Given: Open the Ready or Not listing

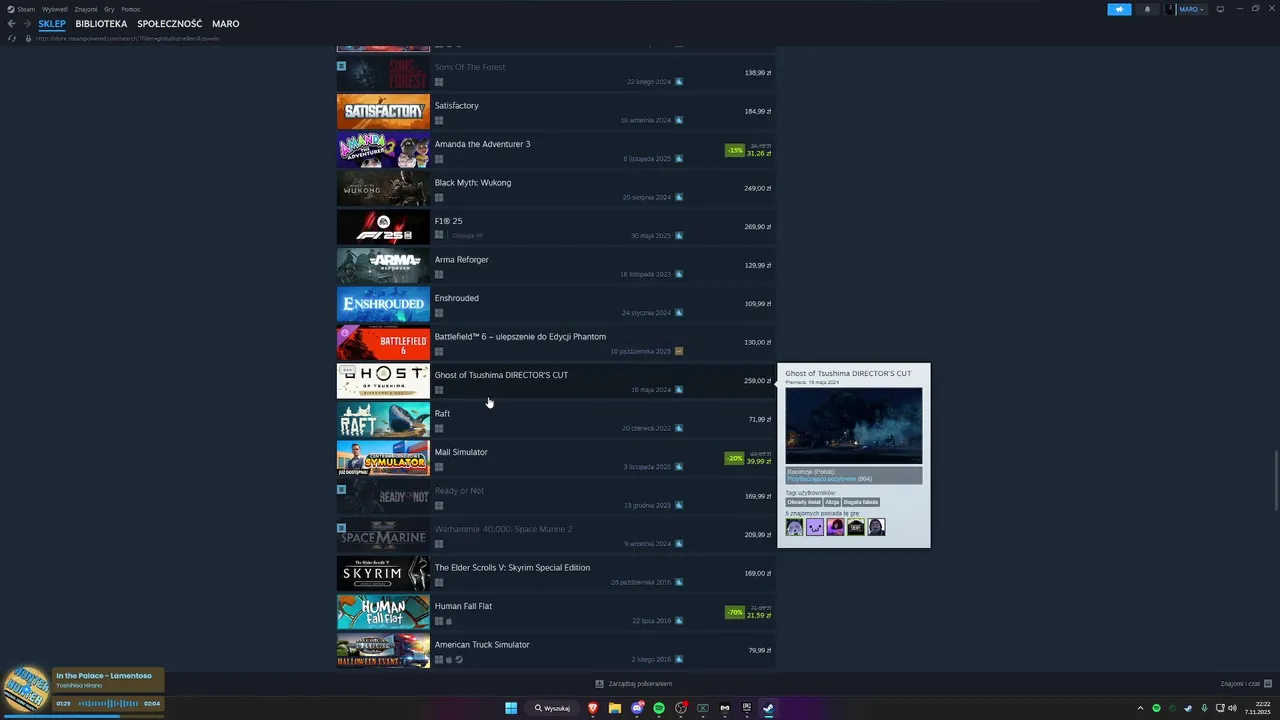Looking at the screenshot, I should (x=556, y=497).
